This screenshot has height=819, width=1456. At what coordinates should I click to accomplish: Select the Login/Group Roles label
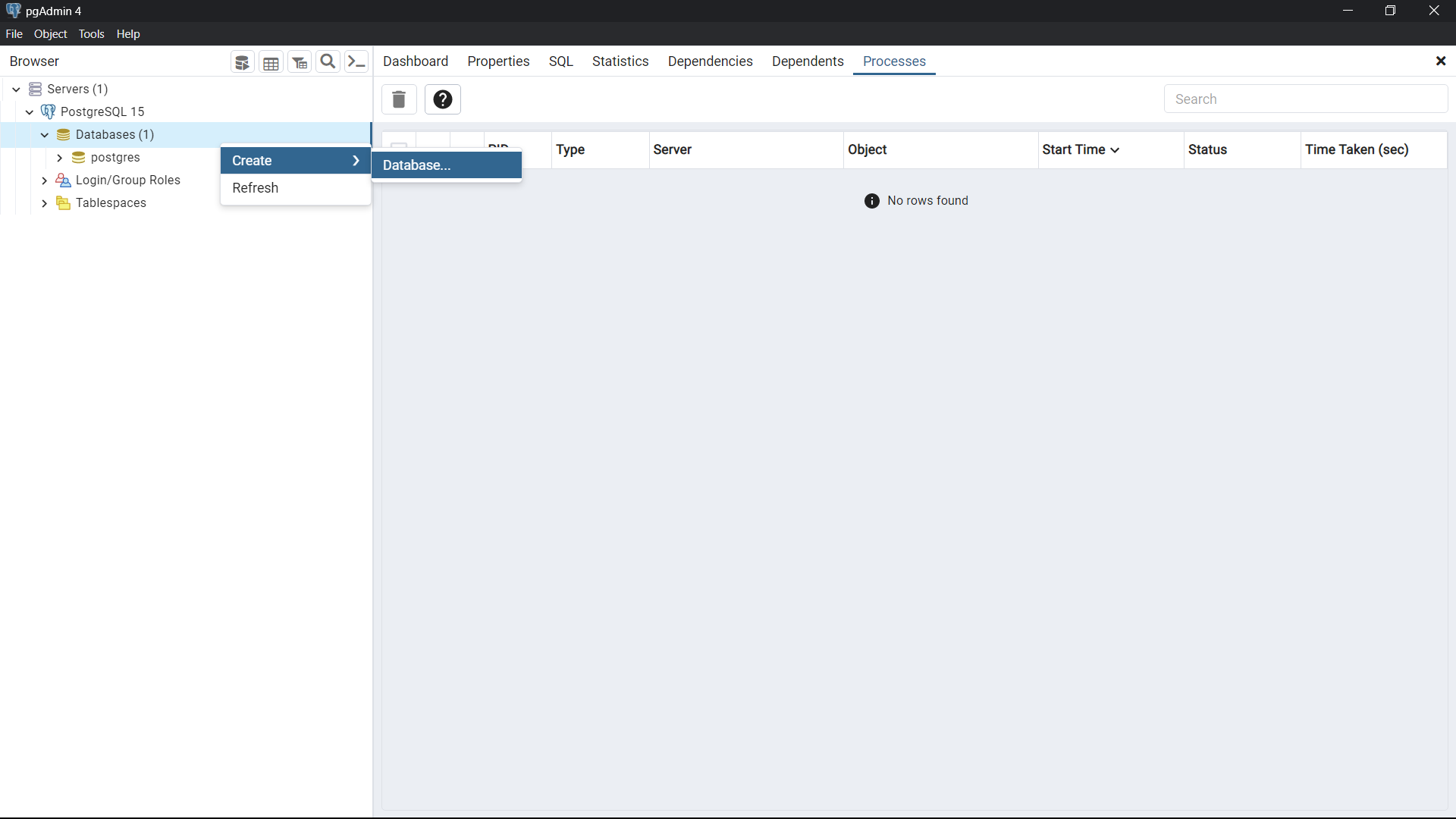[128, 180]
